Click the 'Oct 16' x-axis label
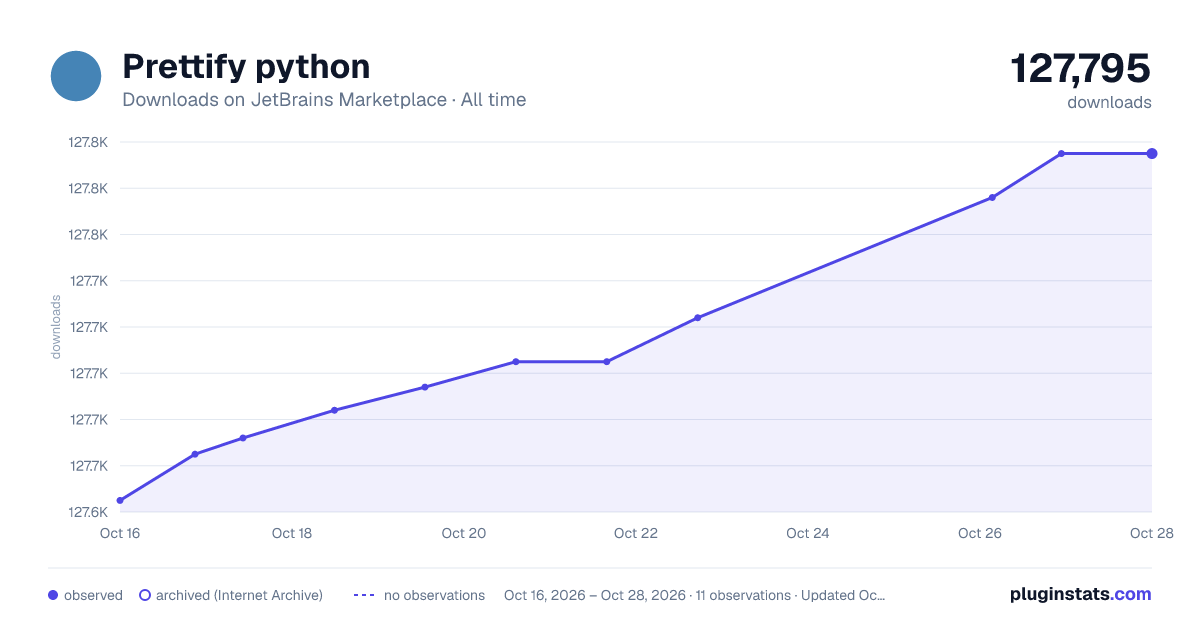The image size is (1200, 630). coord(119,533)
